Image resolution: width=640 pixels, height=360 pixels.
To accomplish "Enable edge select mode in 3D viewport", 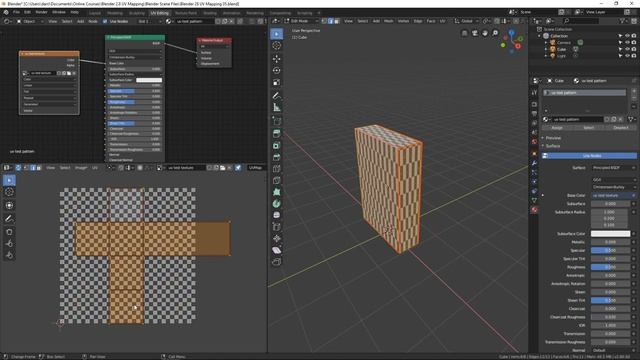I will pyautogui.click(x=330, y=21).
